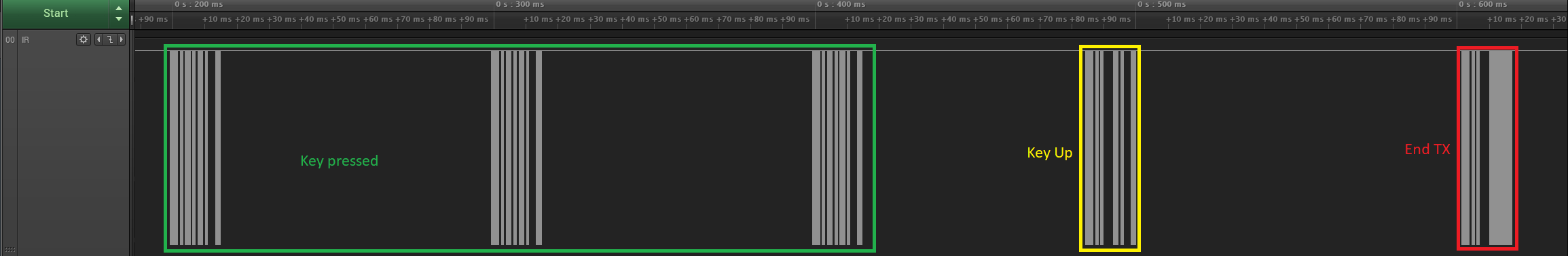Open capture options via down arrow
1568x256 pixels.
click(119, 19)
